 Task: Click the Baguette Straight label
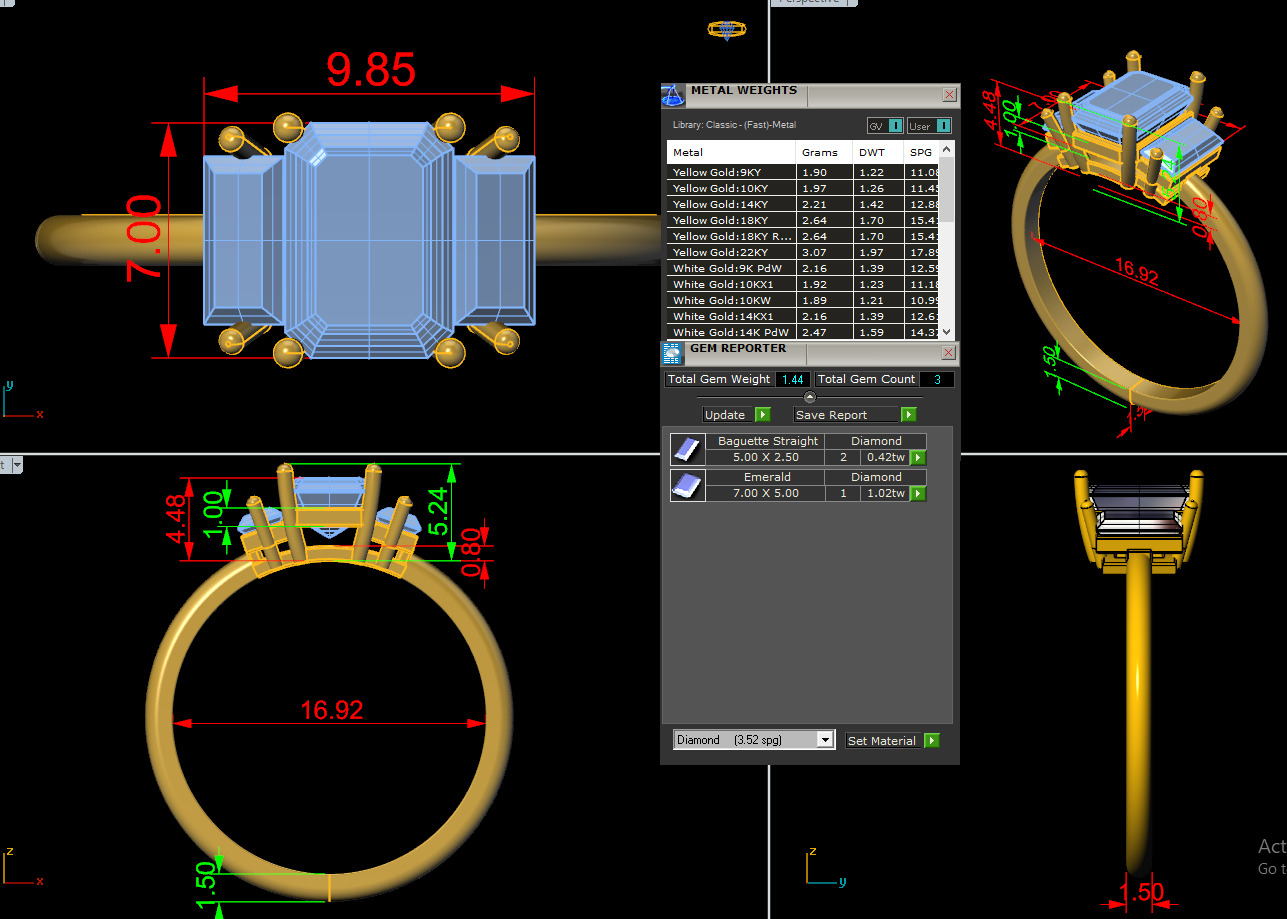coord(767,441)
